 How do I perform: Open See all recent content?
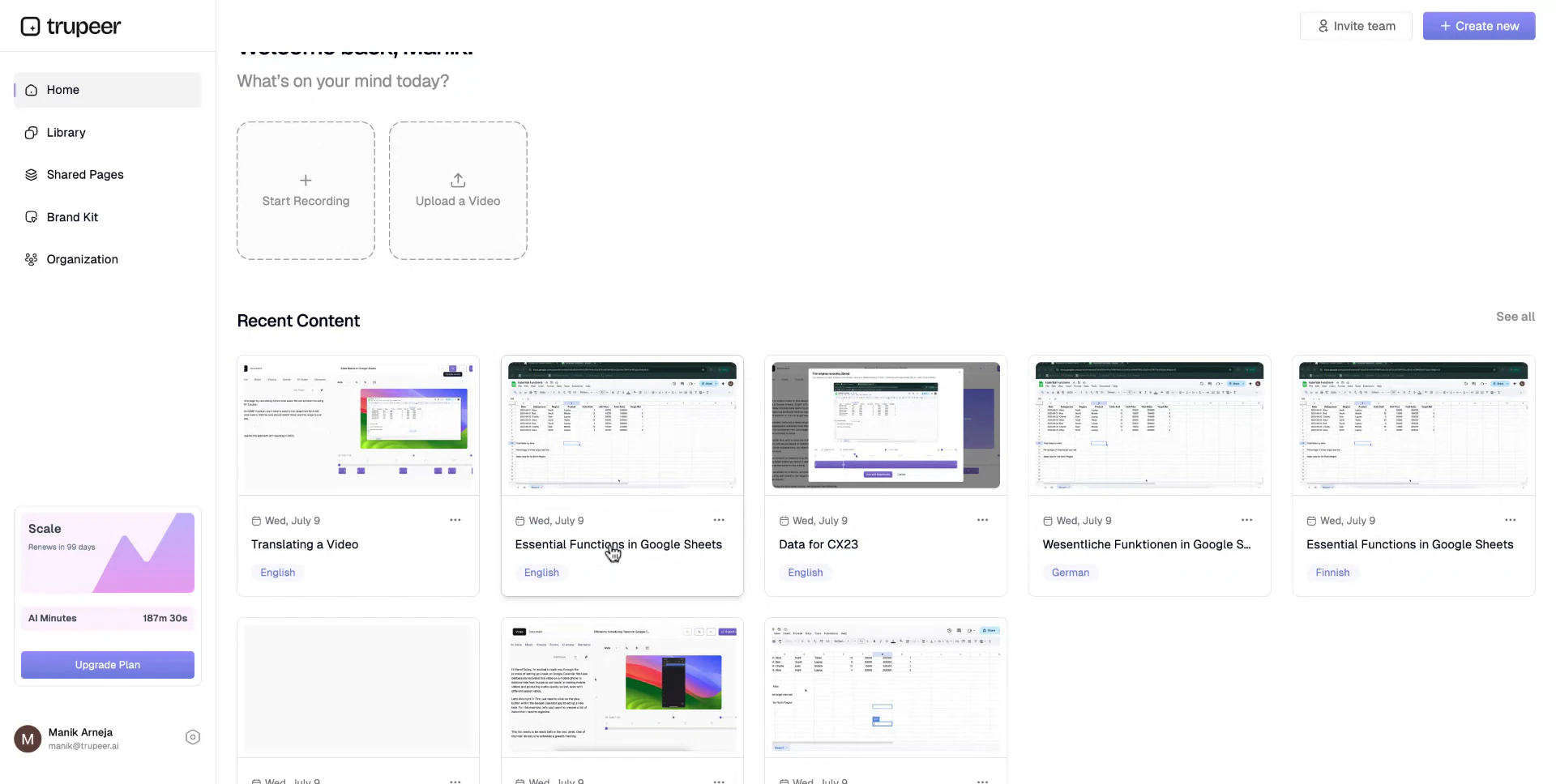pos(1515,317)
